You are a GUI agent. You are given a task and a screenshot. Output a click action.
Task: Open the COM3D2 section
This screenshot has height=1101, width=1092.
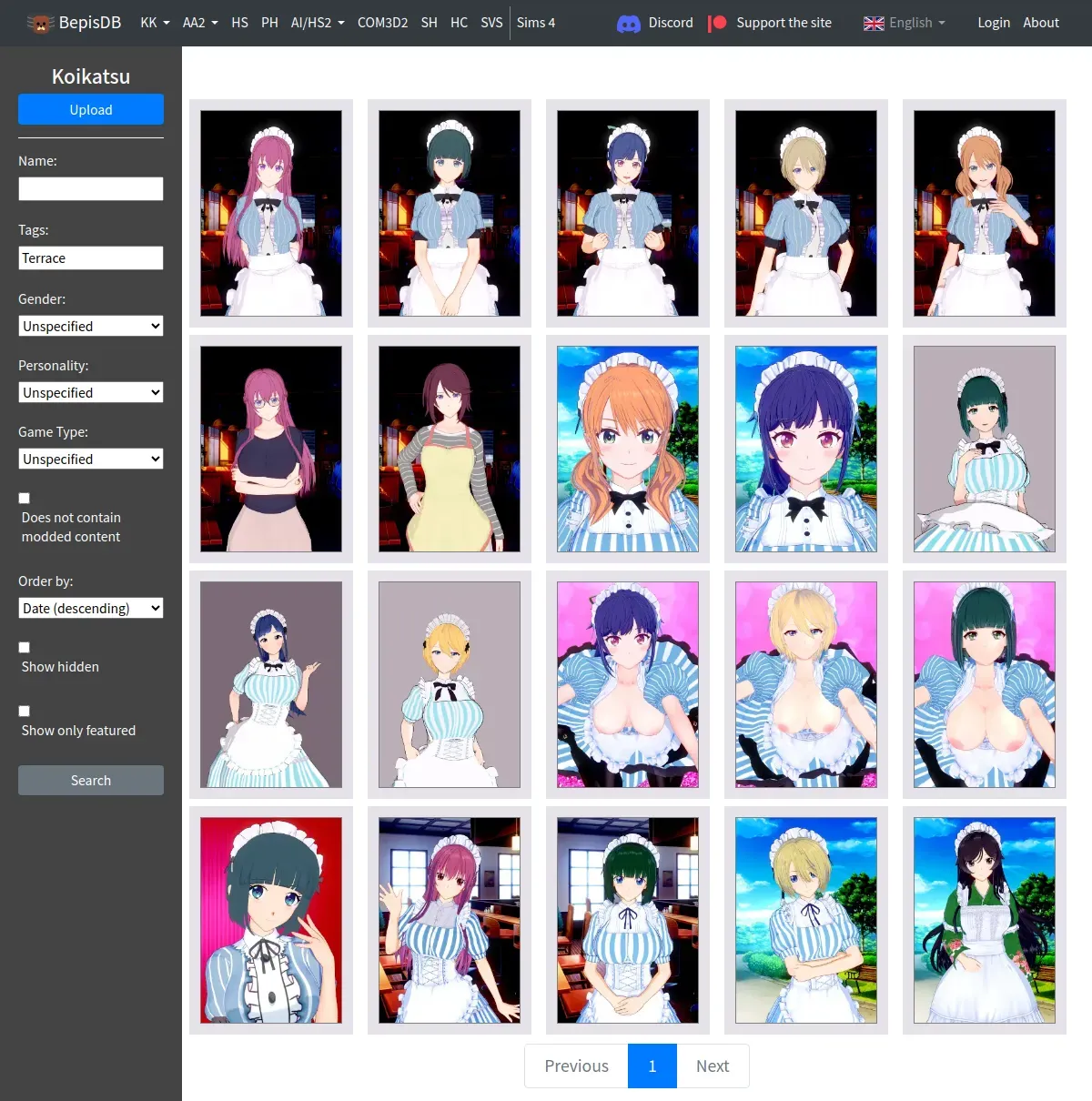coord(382,23)
